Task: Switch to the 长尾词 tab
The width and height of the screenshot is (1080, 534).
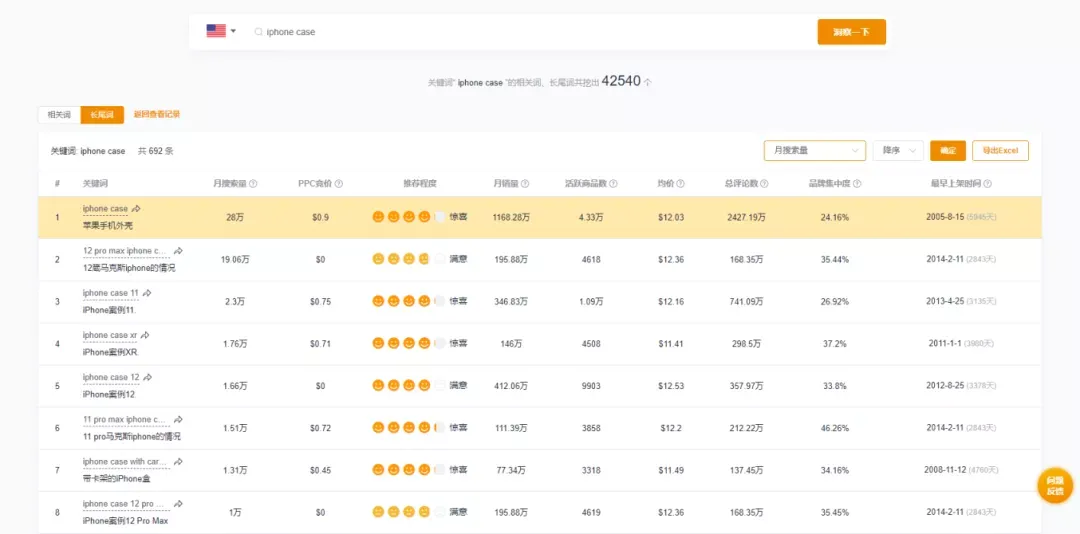Action: coord(102,114)
